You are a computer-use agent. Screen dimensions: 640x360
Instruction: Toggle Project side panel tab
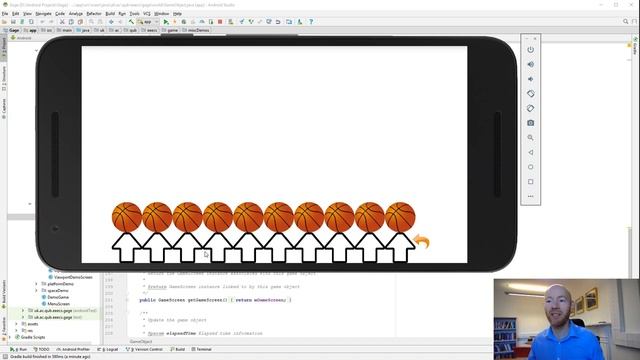click(4, 48)
